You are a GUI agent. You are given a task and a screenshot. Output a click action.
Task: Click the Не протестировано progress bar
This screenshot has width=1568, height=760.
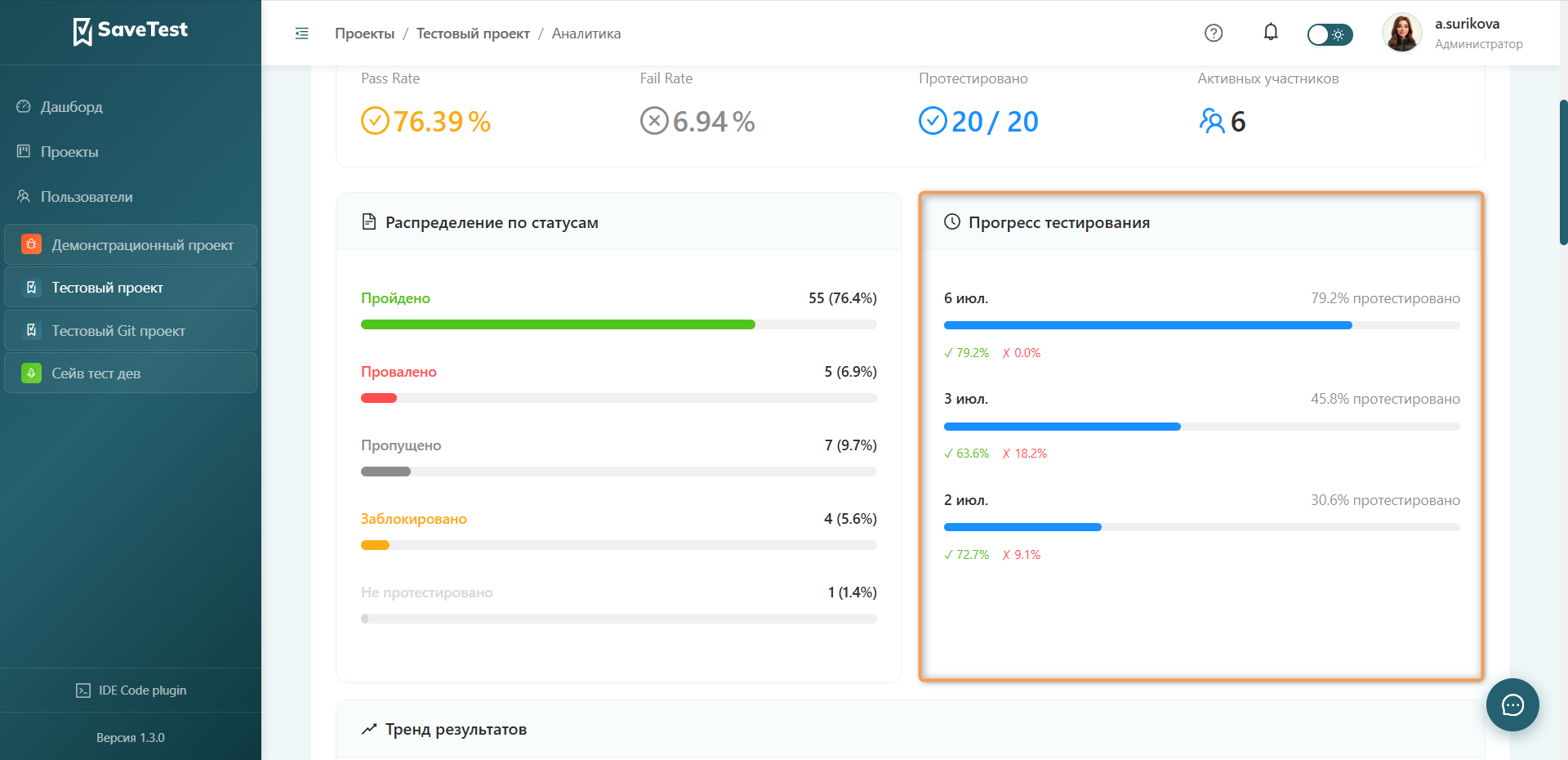click(619, 619)
